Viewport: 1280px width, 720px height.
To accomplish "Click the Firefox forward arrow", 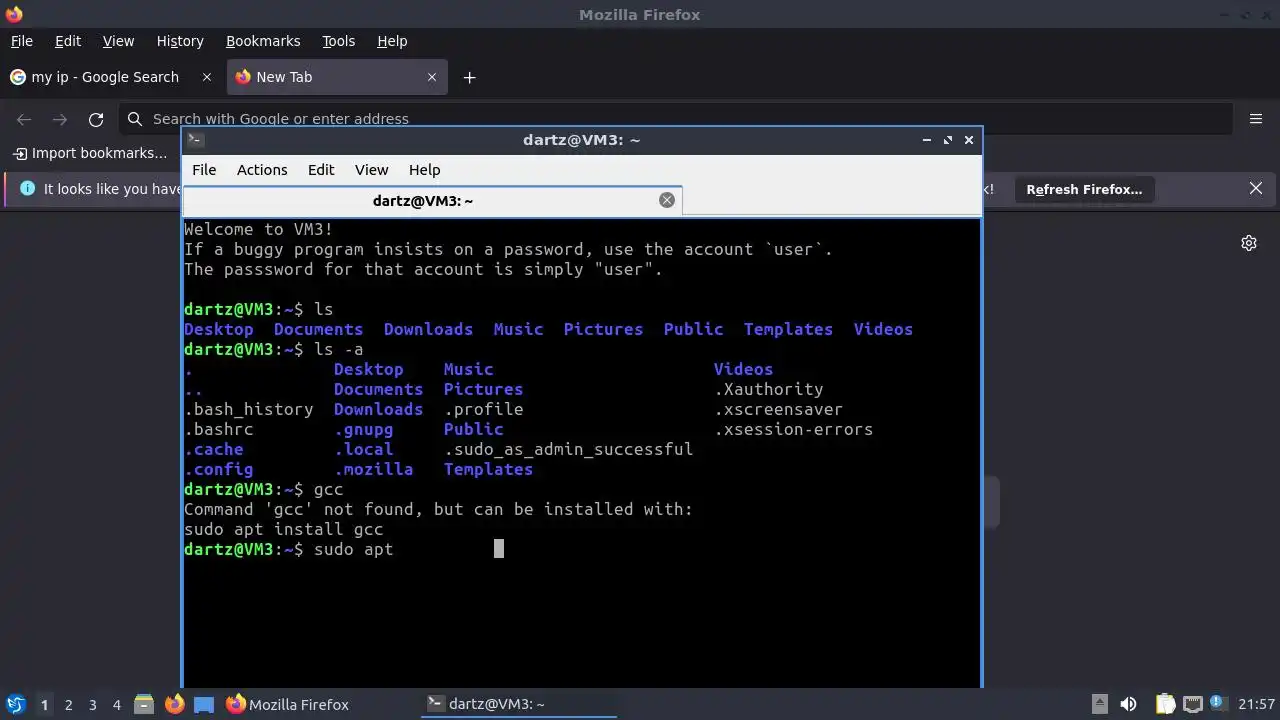I will coord(60,119).
